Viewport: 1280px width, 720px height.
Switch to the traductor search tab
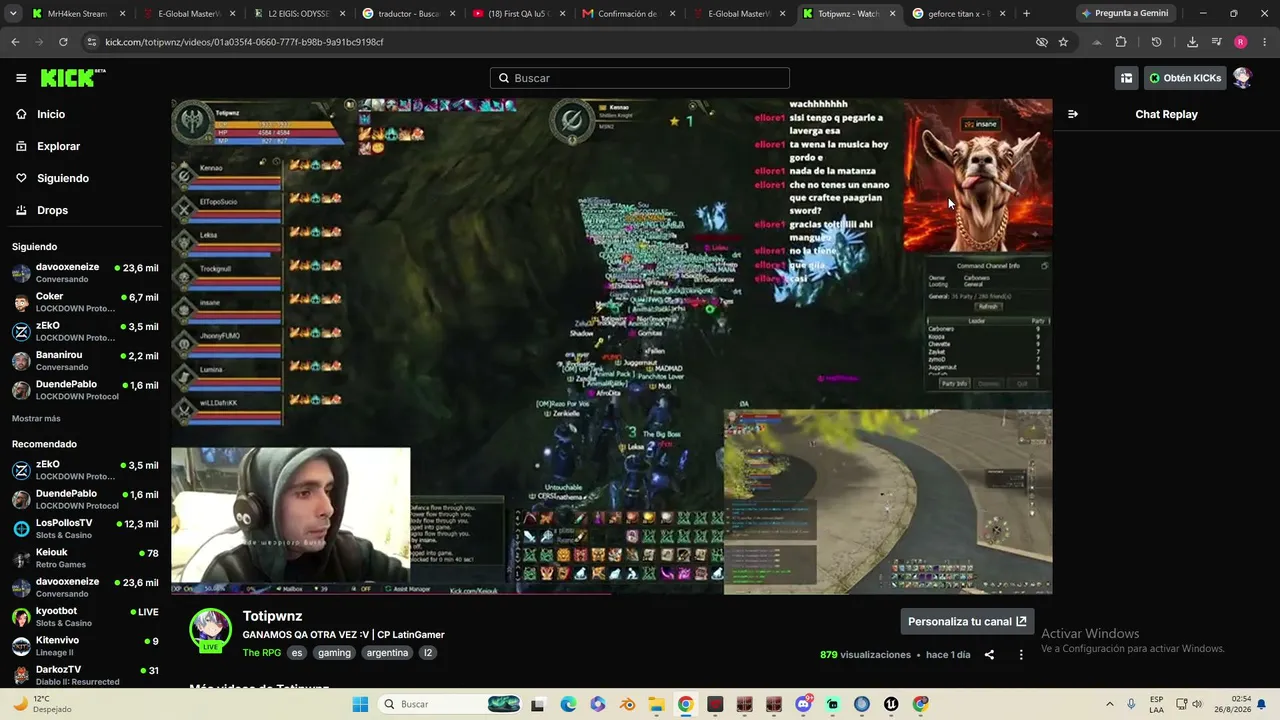coord(408,14)
